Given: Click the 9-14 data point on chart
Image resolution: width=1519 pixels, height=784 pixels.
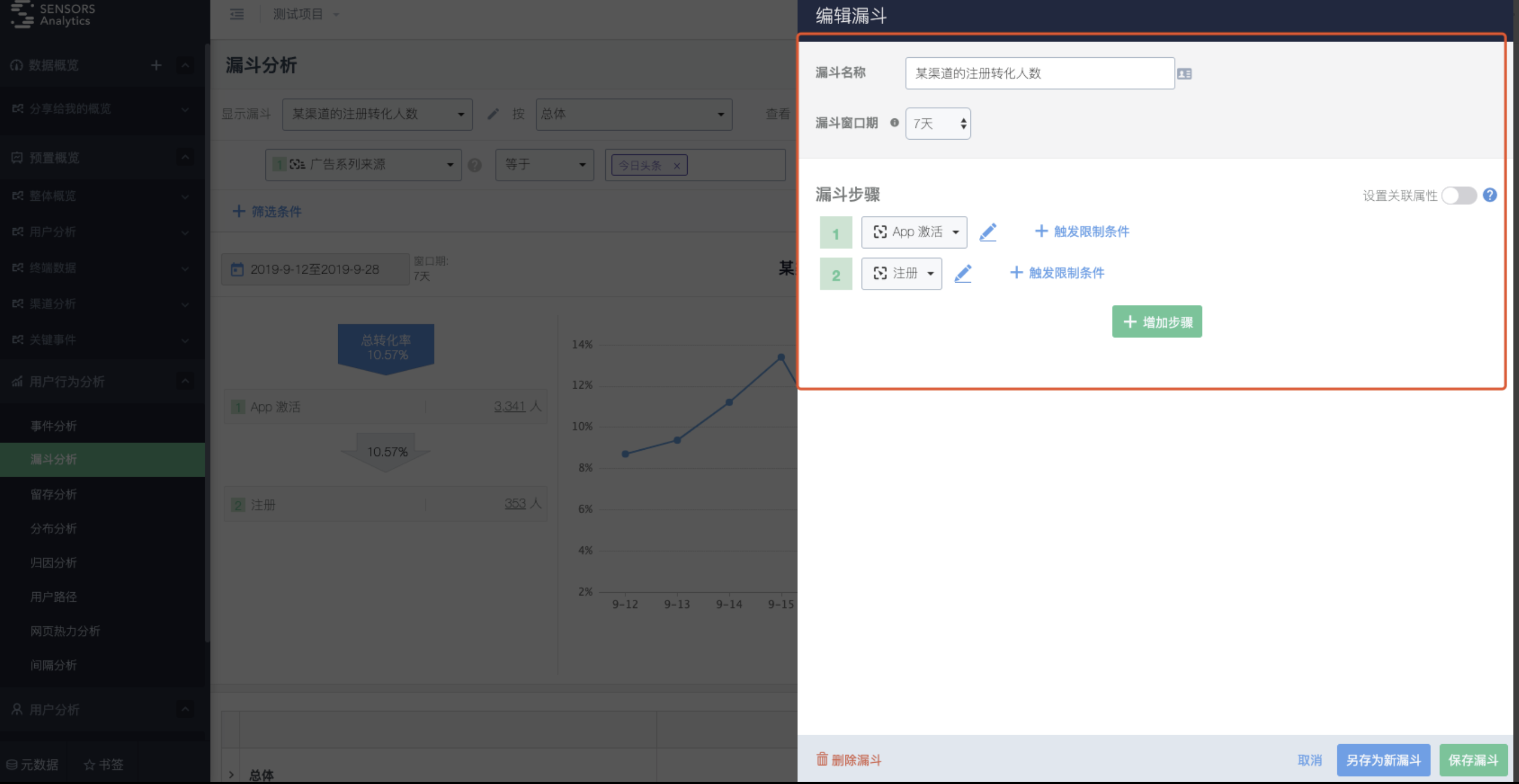Looking at the screenshot, I should (x=729, y=402).
